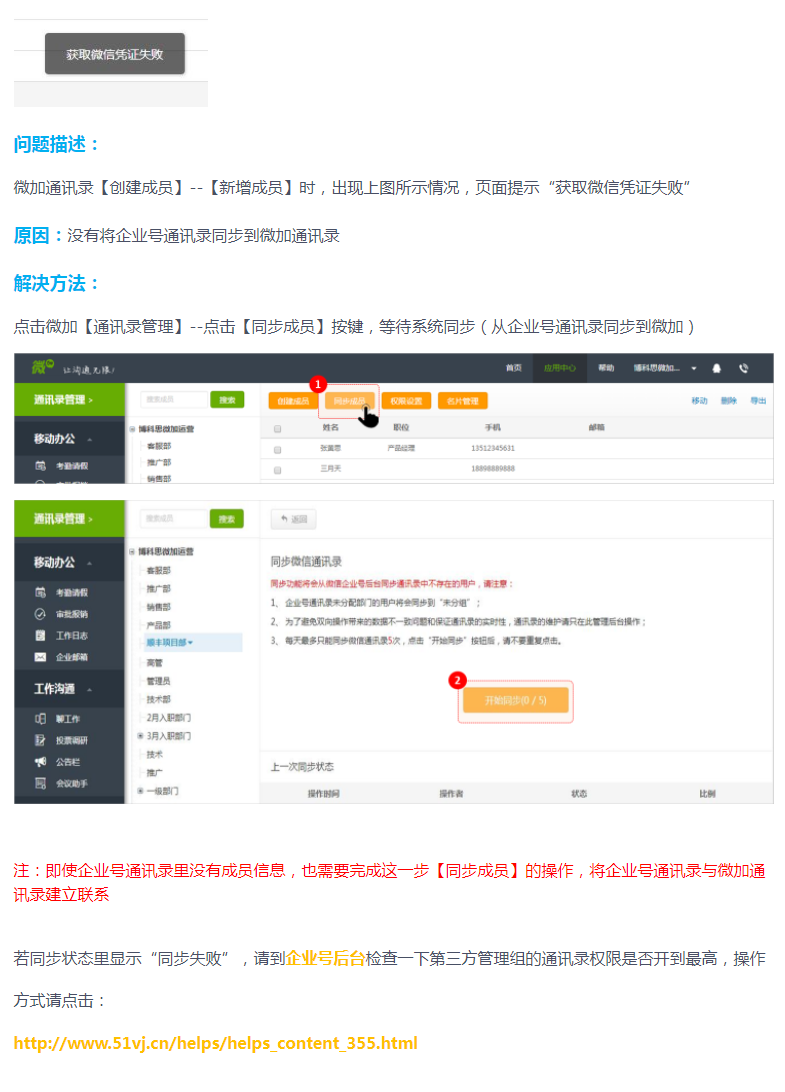Click phone number 13512345631 in the table
Screen dimensions: 785x1092
492,448
